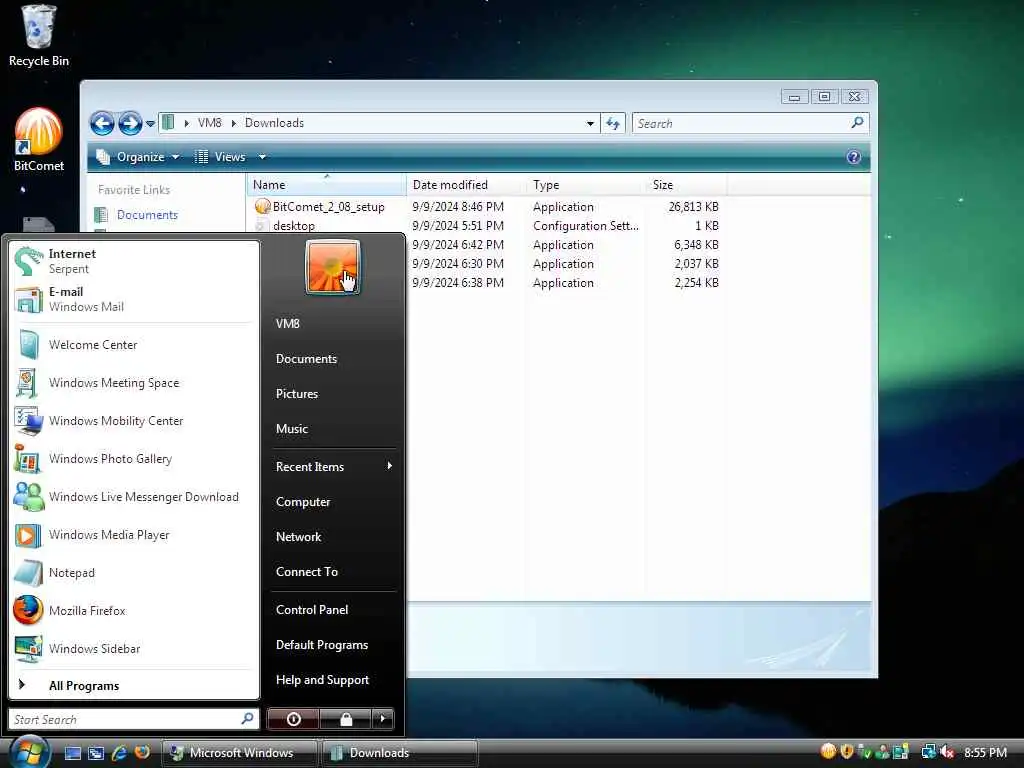Open Windows Live Messenger Download
The height and width of the screenshot is (768, 1024).
[134, 496]
